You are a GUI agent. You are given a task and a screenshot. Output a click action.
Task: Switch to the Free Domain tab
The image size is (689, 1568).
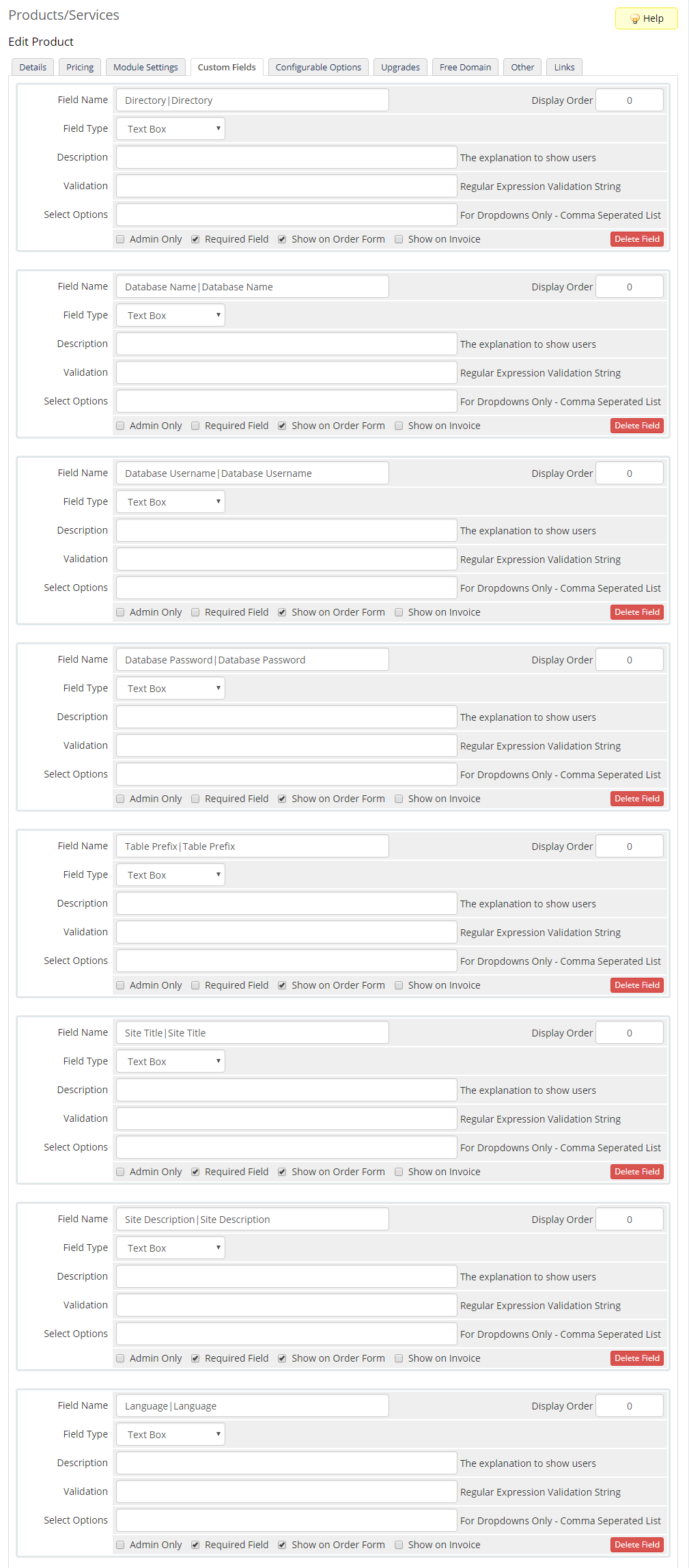click(x=465, y=67)
